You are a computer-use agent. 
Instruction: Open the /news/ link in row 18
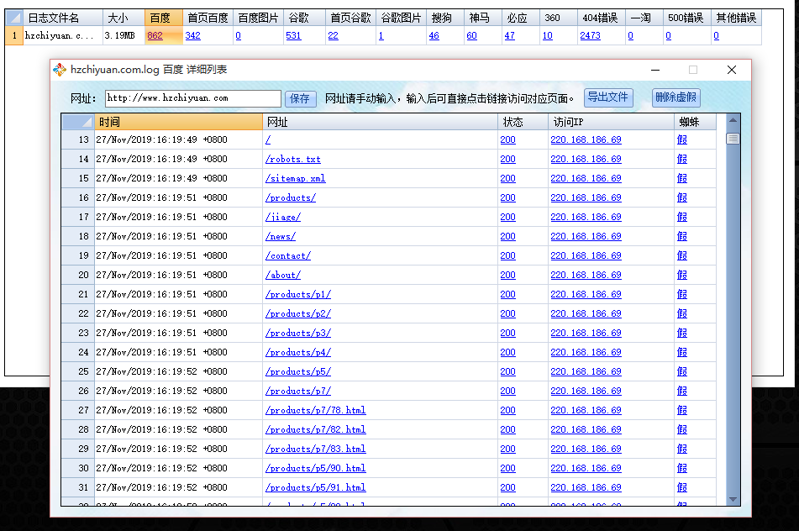coord(280,236)
